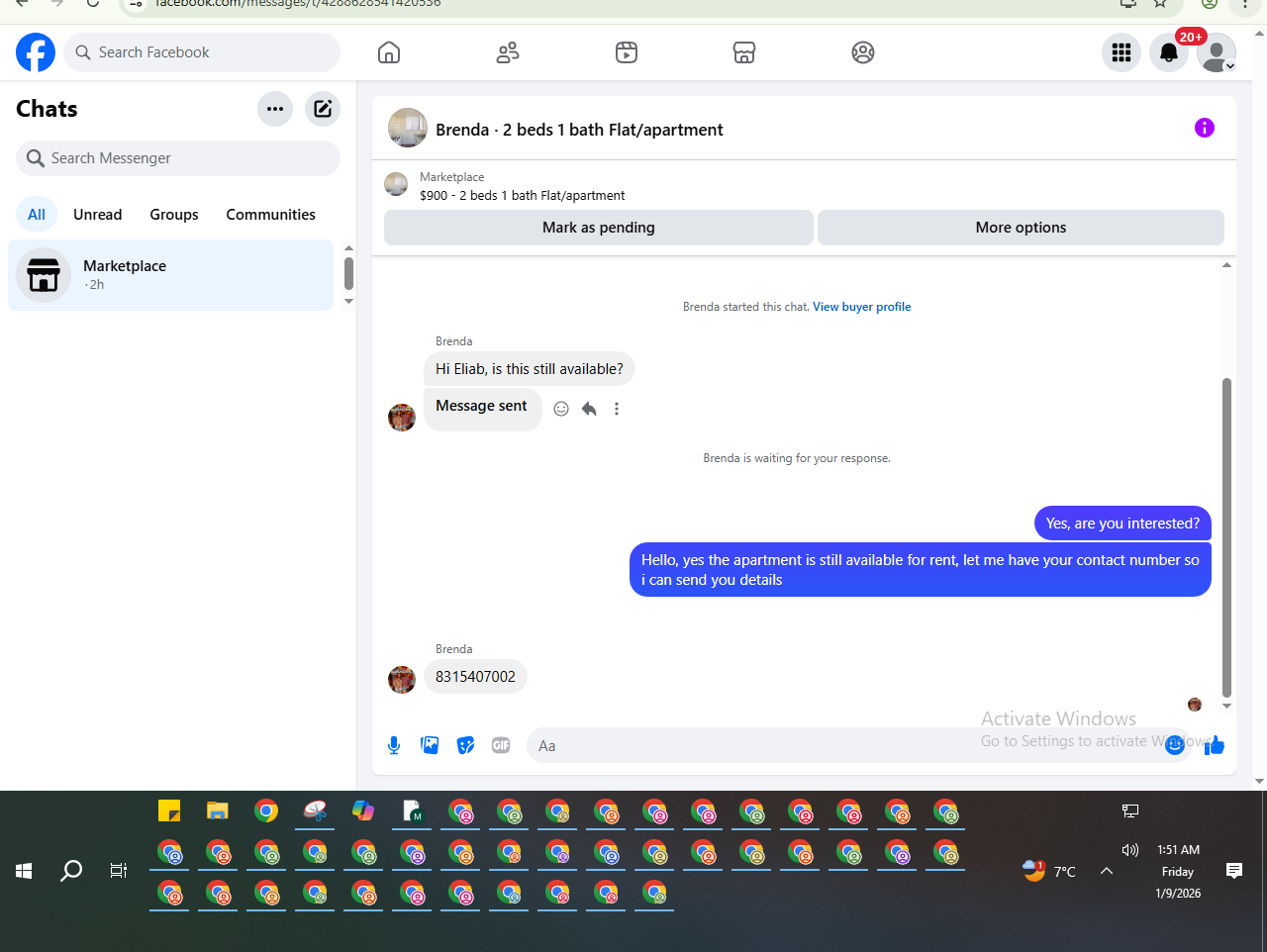
Task: Reply to the Message sent bubble
Action: click(x=589, y=409)
